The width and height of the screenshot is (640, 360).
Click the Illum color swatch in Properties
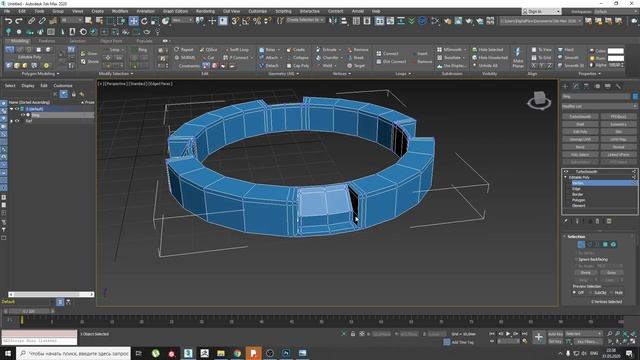[616, 58]
